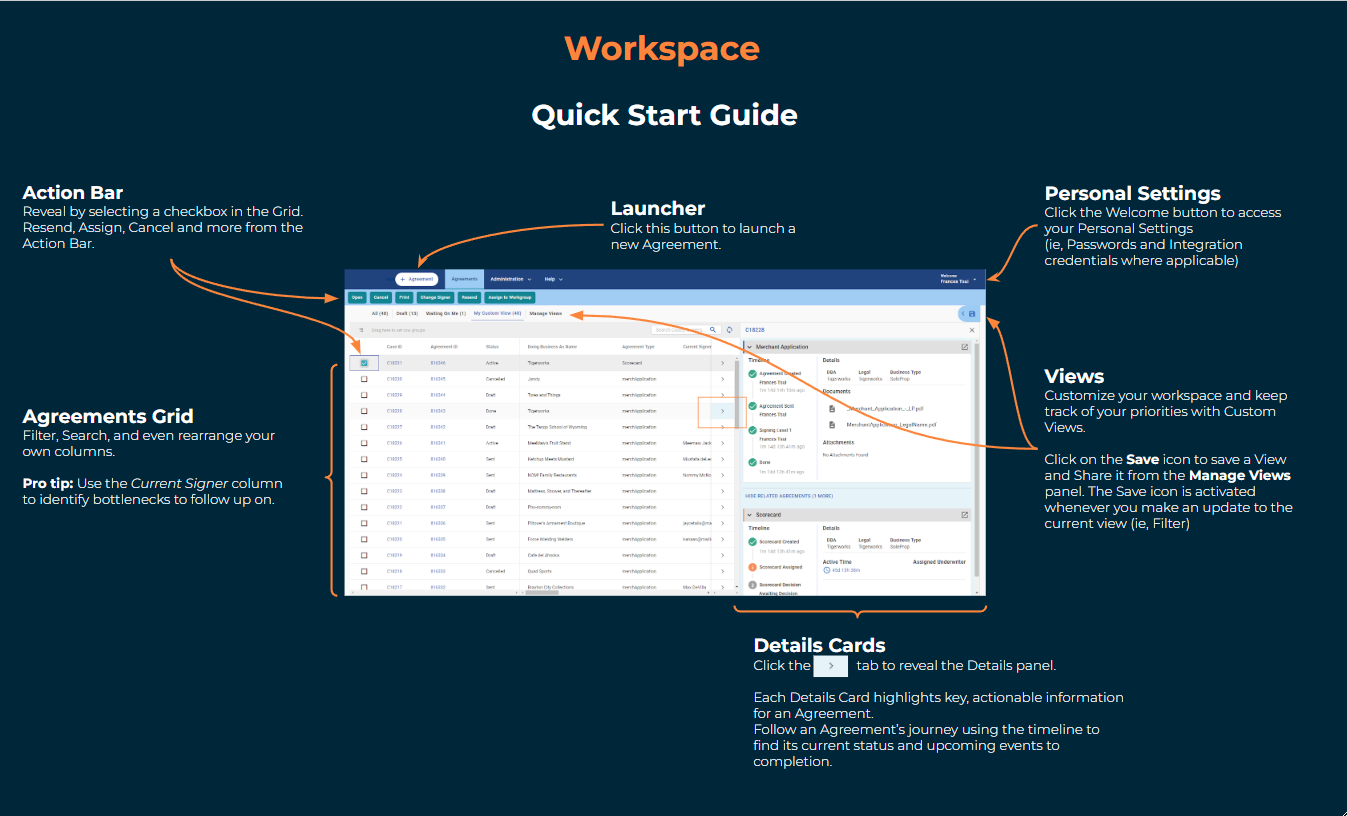Image resolution: width=1347 pixels, height=816 pixels.
Task: Open Scorecard card pop-out icon
Action: click(965, 515)
